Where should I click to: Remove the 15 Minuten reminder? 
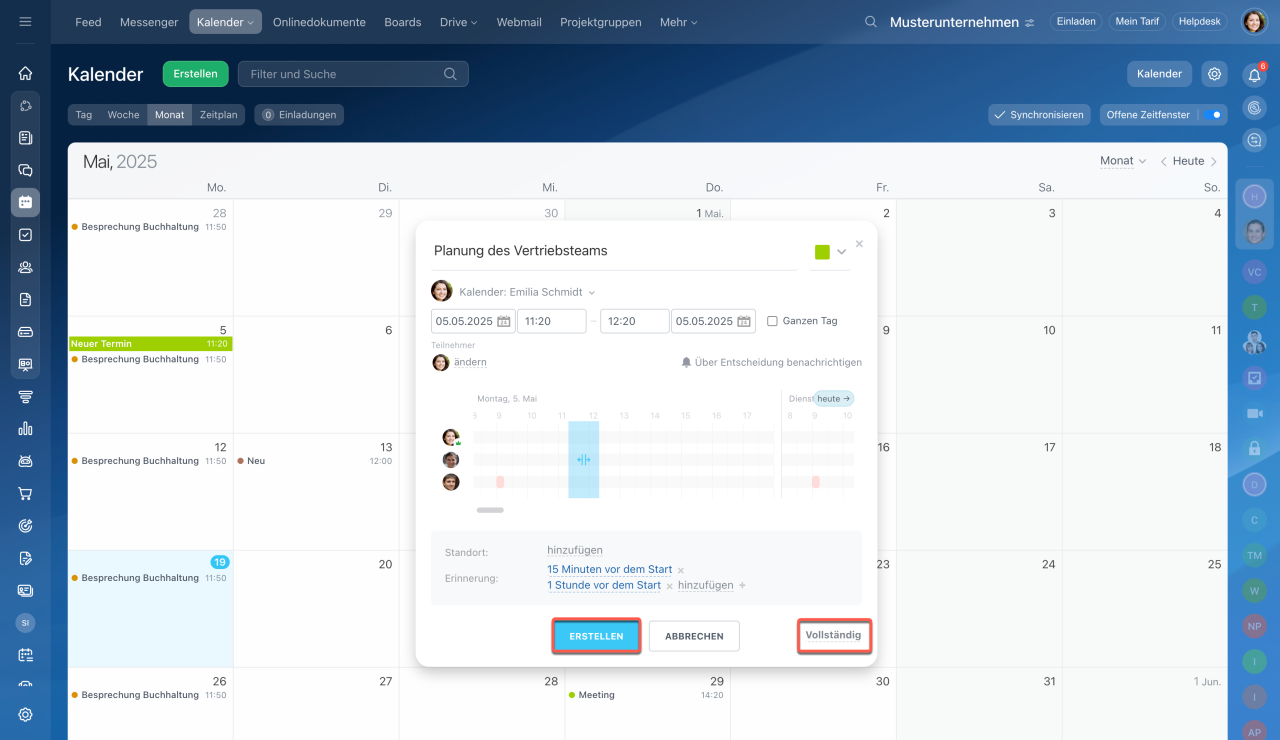tap(681, 570)
